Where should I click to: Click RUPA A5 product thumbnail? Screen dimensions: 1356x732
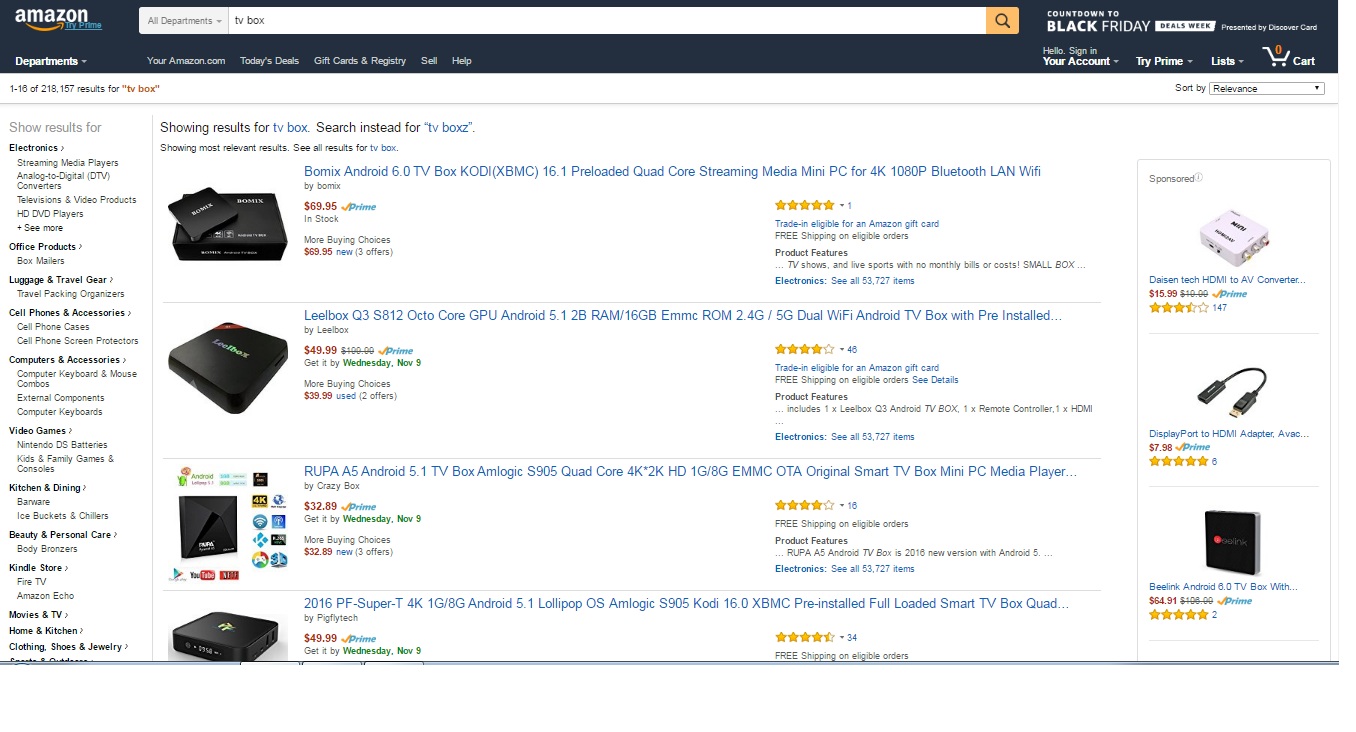coord(229,523)
